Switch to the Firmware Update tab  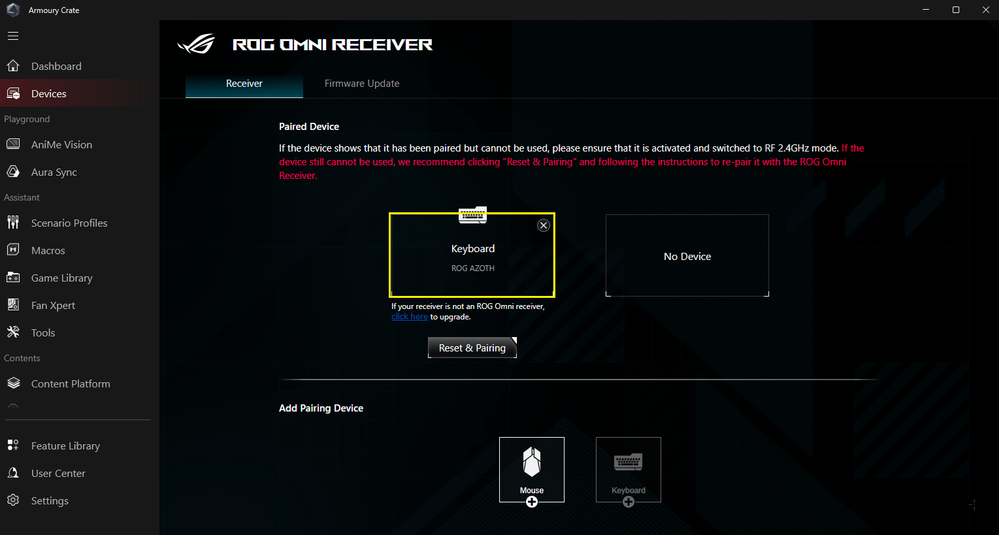point(362,83)
